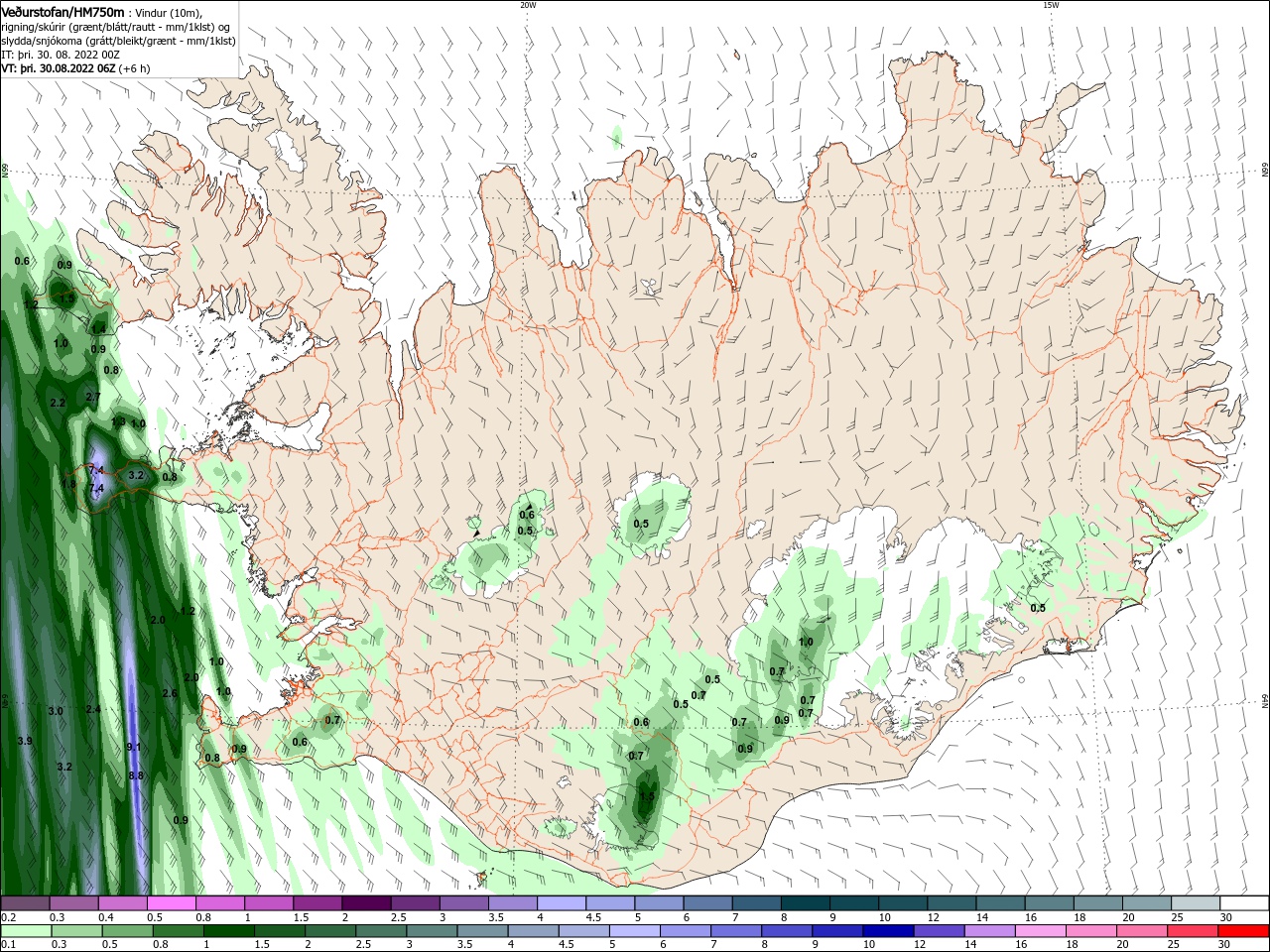Click the valid time 'VT: þri. 30.08.2022 06Z'
The width and height of the screenshot is (1270, 952).
(60, 68)
